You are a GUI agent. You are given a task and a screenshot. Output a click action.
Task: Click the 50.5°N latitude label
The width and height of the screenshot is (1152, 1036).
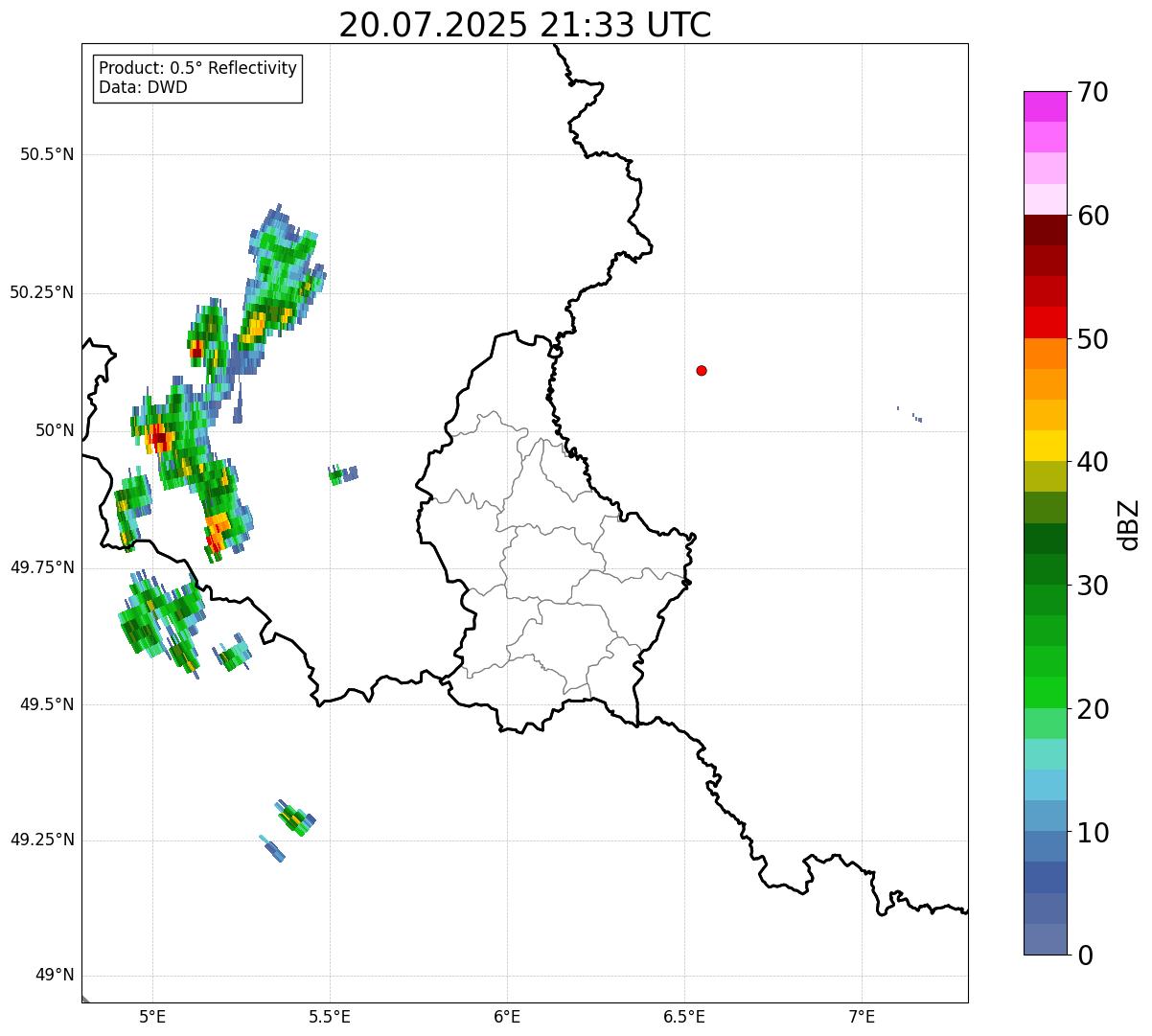tap(47, 154)
